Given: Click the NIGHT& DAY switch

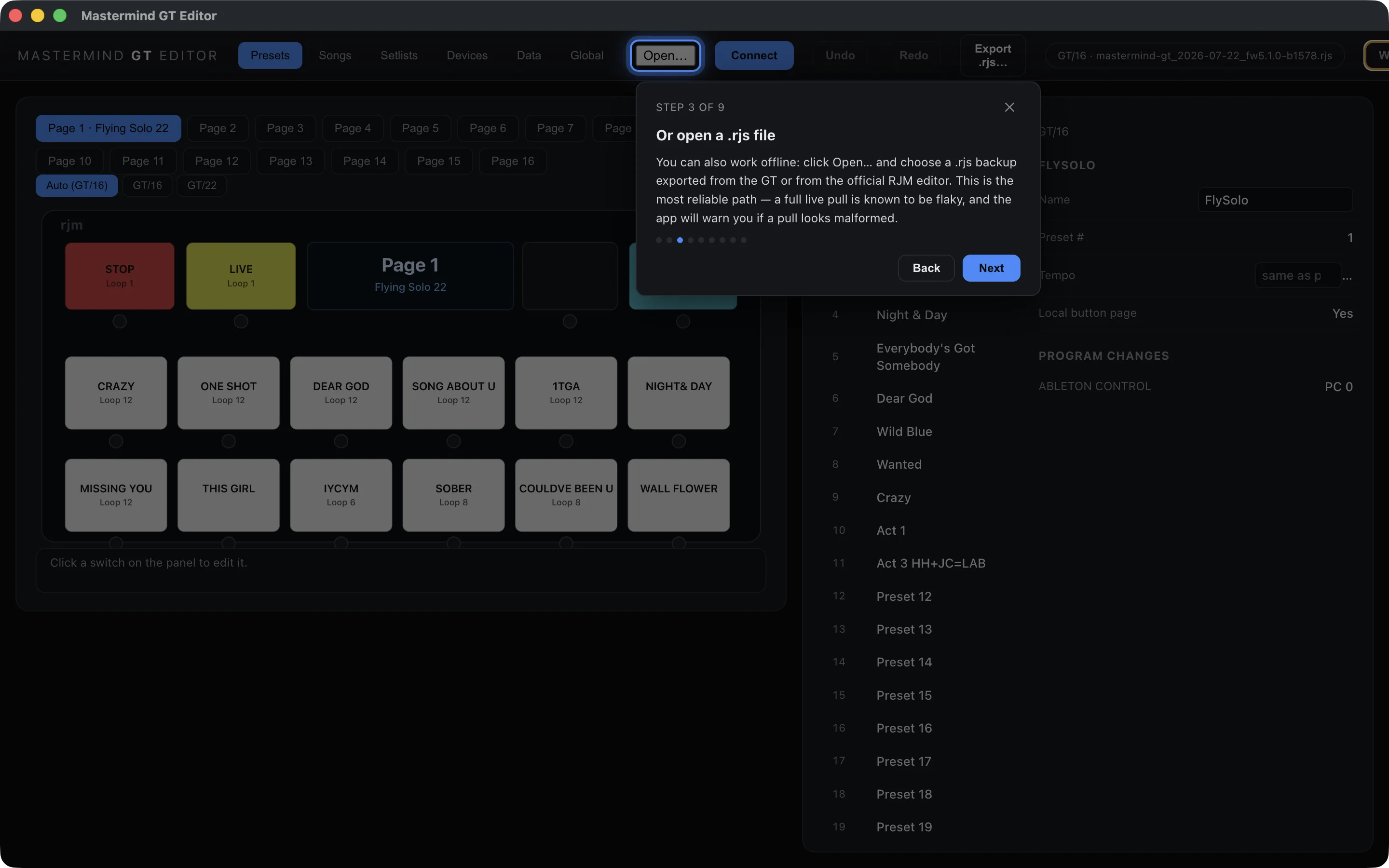Looking at the screenshot, I should pyautogui.click(x=679, y=393).
